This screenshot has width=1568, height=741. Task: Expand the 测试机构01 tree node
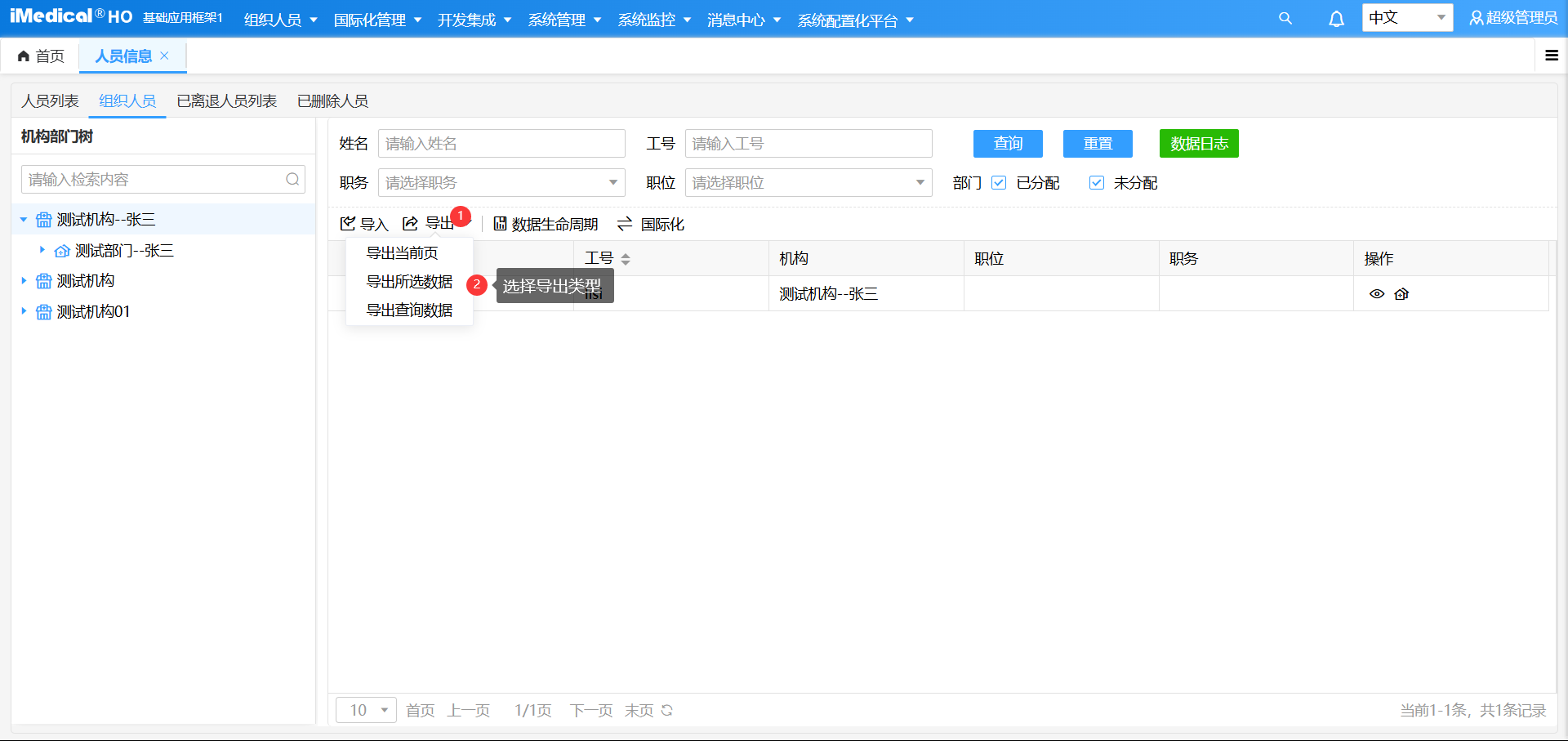coord(24,311)
